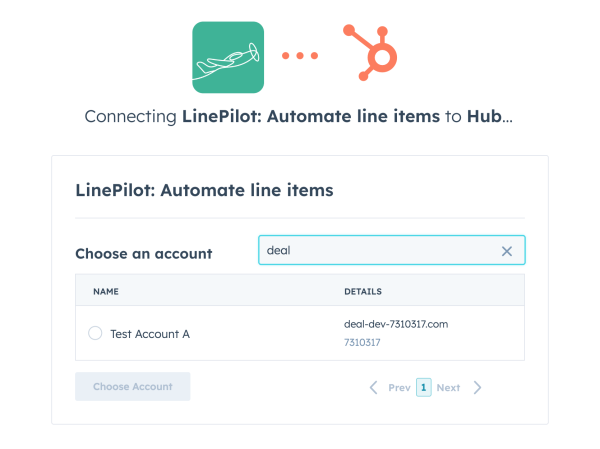Click the Choose Account button

point(133,387)
